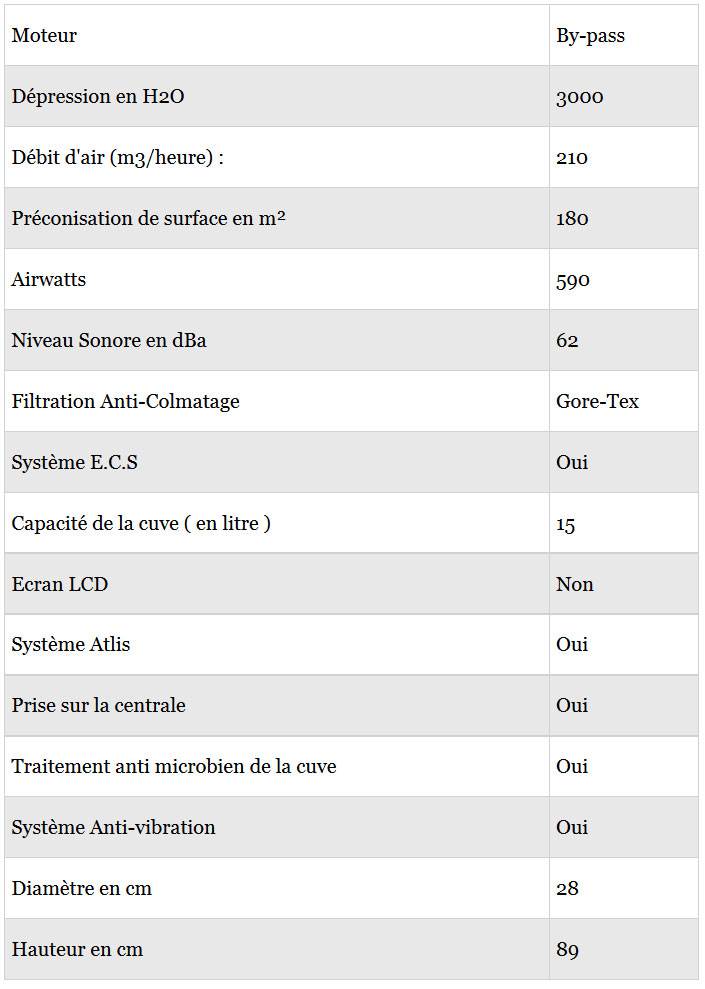
Task: Click the Niveau Sonore en dBa label
Action: [x=108, y=341]
